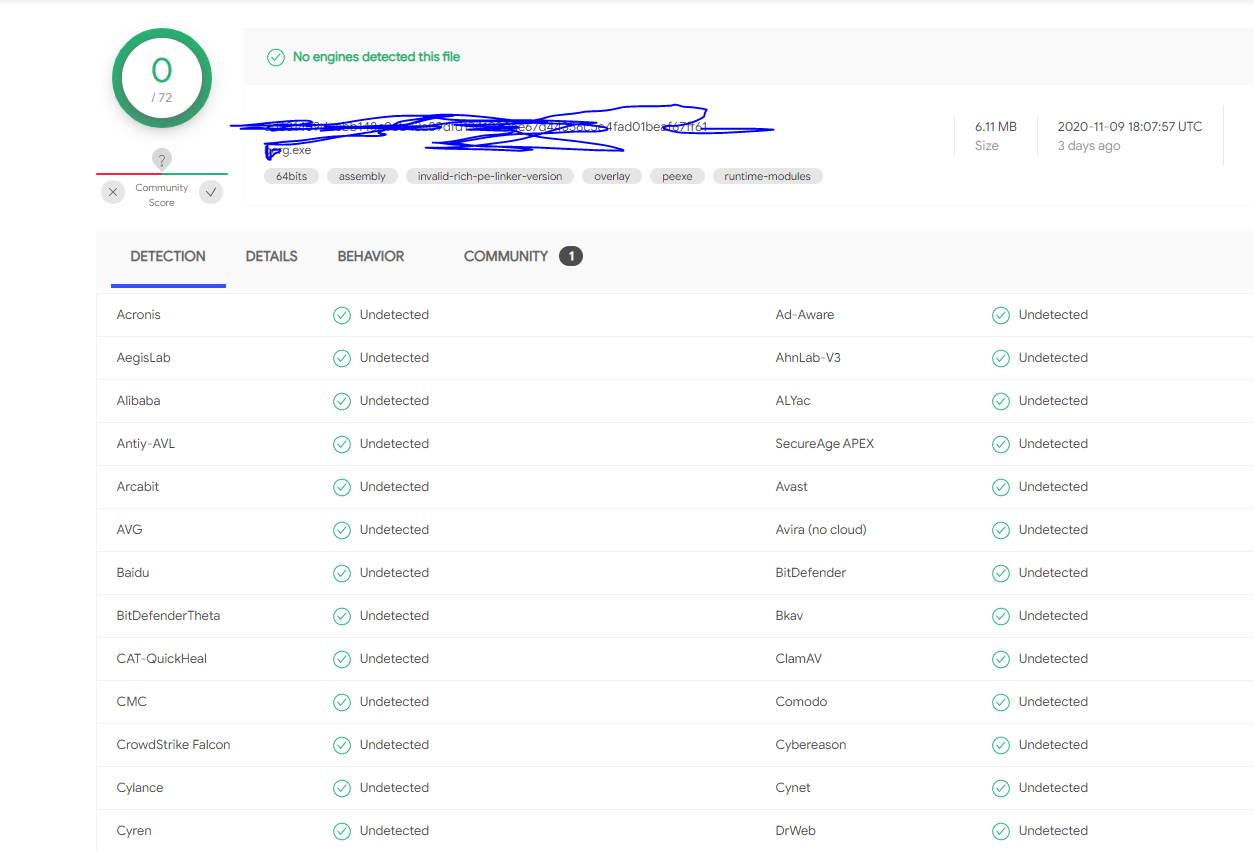This screenshot has height=851, width=1254.
Task: Click the AegisLab engine name
Action: [x=144, y=358]
